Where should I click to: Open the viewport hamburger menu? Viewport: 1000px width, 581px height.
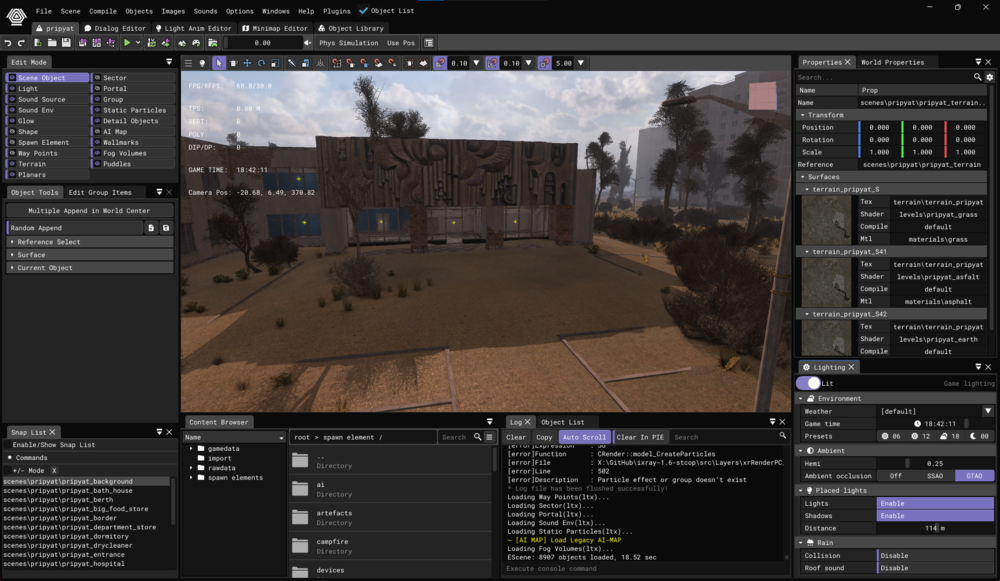point(188,63)
